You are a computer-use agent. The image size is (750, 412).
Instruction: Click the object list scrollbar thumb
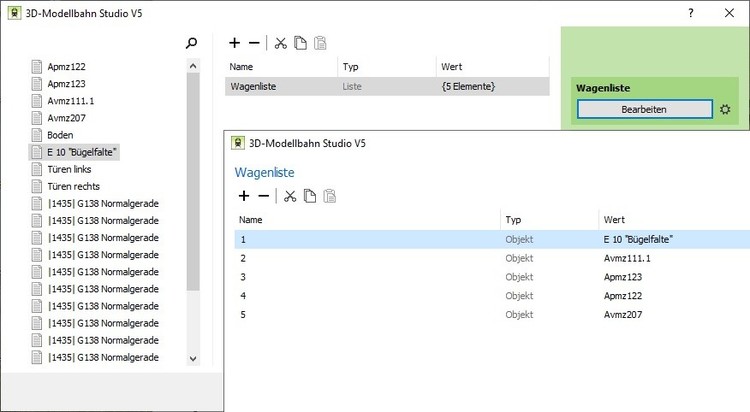point(193,181)
